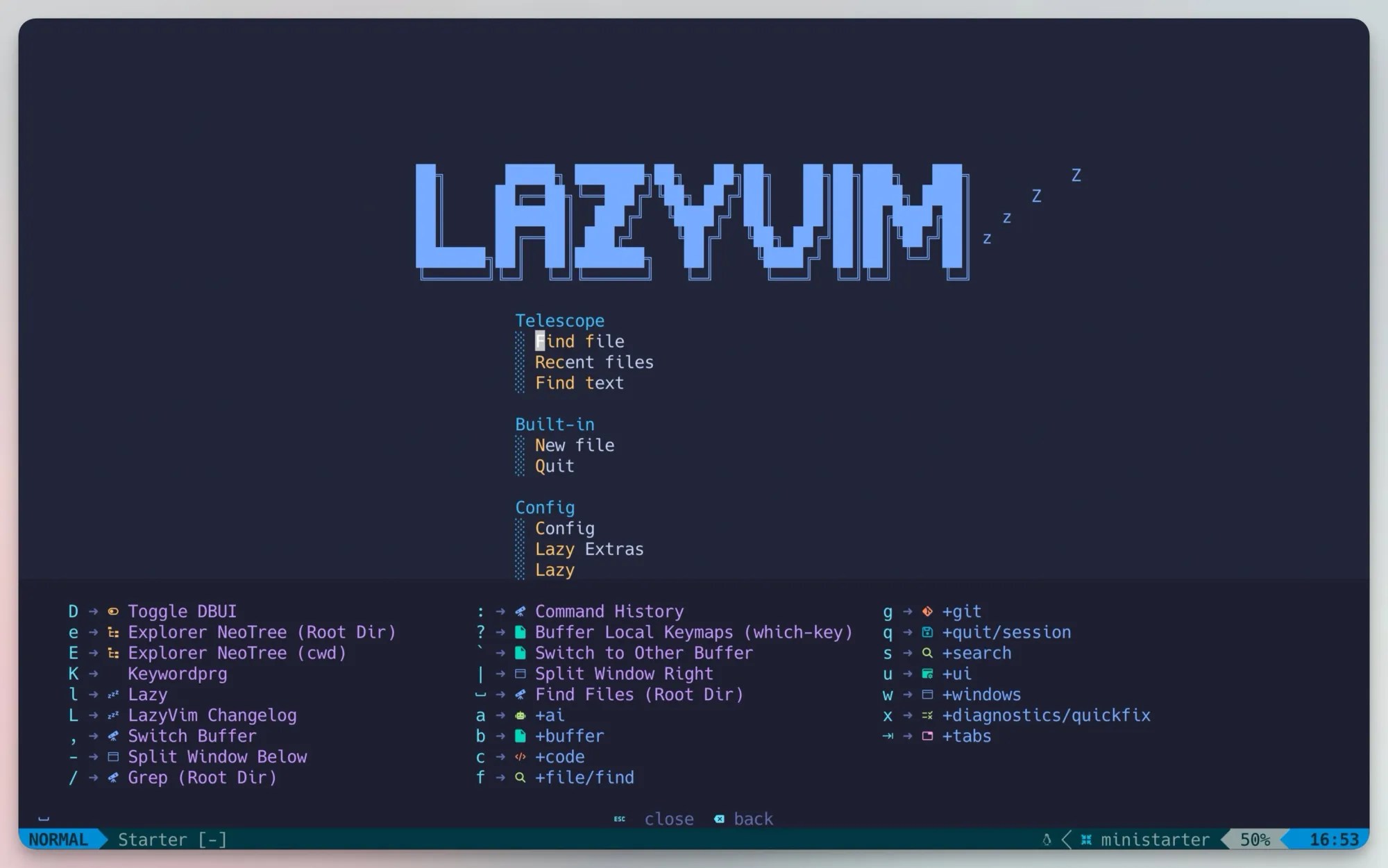Expand the +tabs keymap group
1388x868 pixels.
pos(967,736)
